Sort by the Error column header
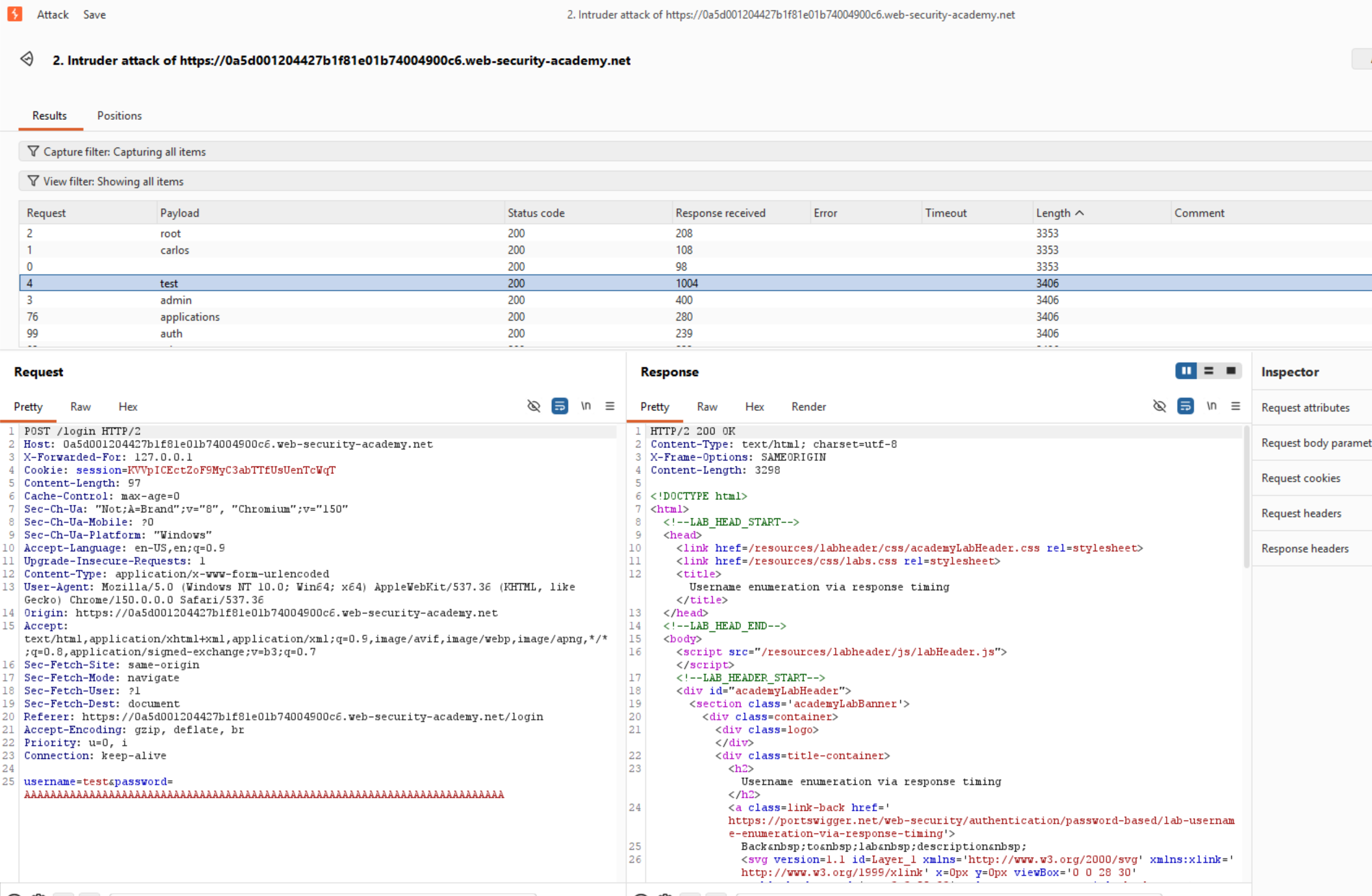This screenshot has width=1372, height=896. 865,213
